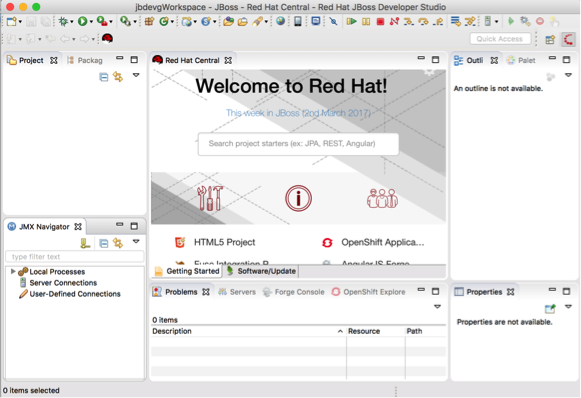Click the circled info icon on Red Hat Central

point(298,198)
